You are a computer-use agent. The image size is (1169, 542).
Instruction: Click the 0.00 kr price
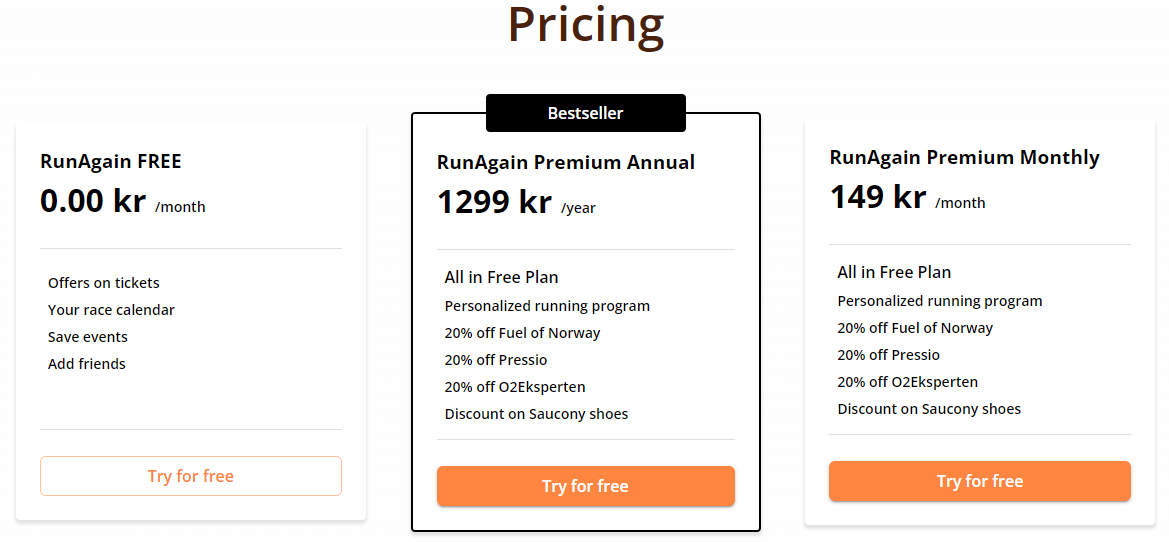(93, 201)
